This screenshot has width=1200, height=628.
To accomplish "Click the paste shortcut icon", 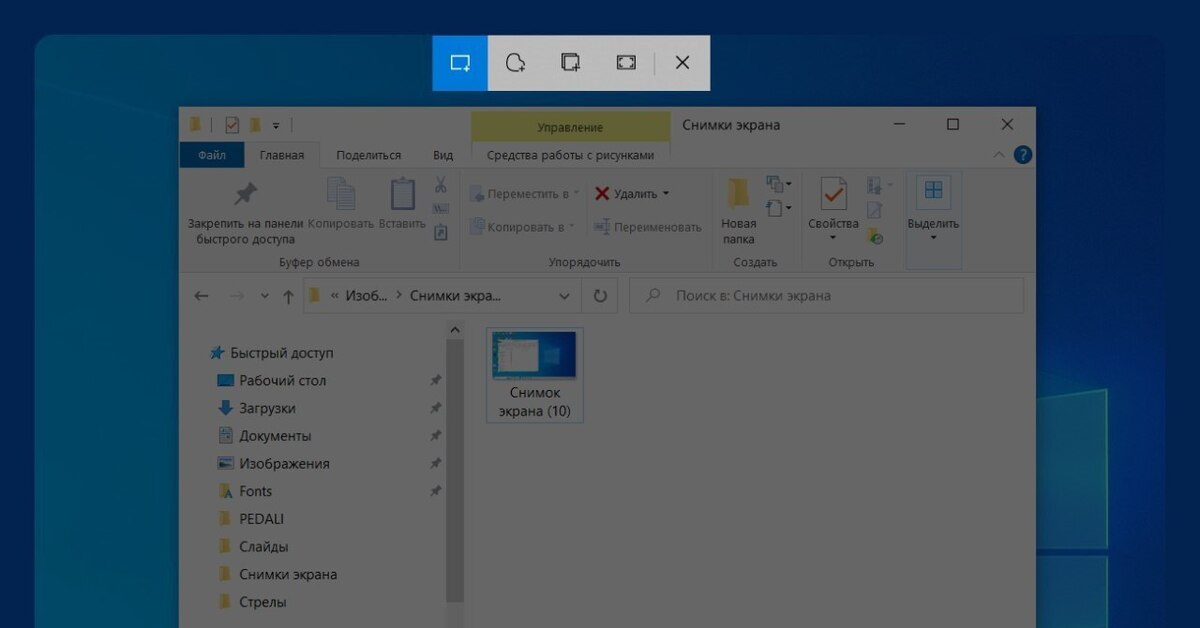I will coord(440,232).
